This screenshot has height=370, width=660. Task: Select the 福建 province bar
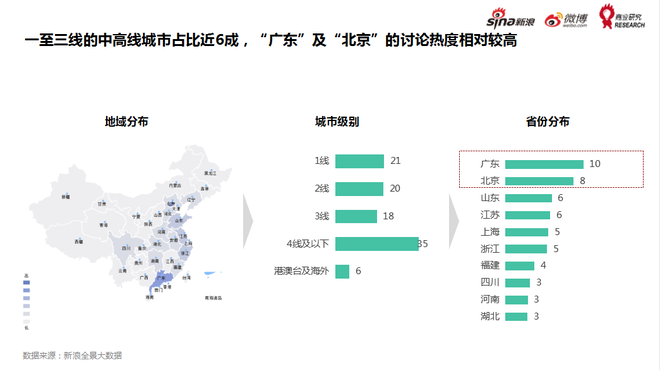click(519, 266)
